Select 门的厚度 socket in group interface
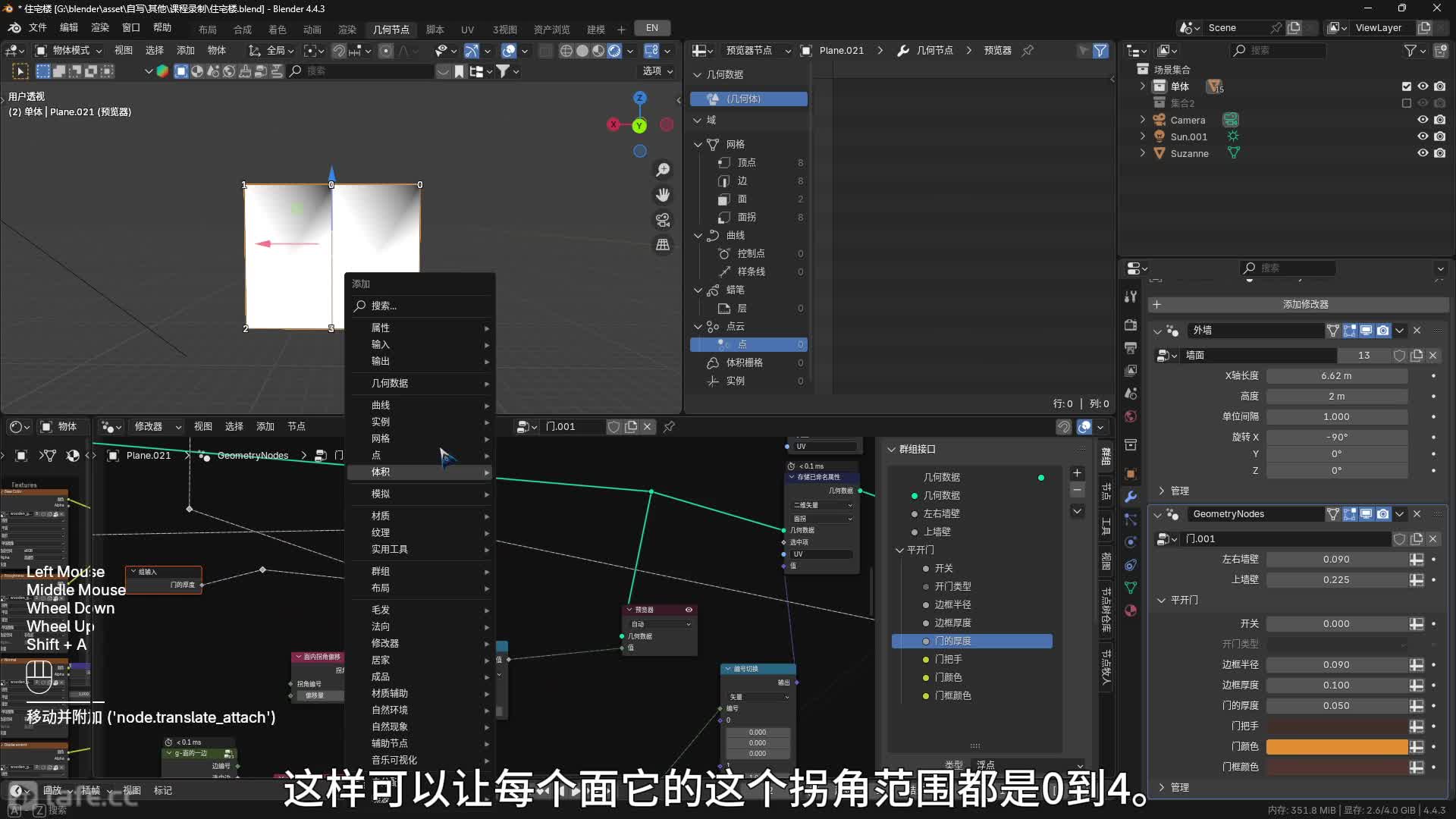This screenshot has height=819, width=1456. [x=972, y=641]
